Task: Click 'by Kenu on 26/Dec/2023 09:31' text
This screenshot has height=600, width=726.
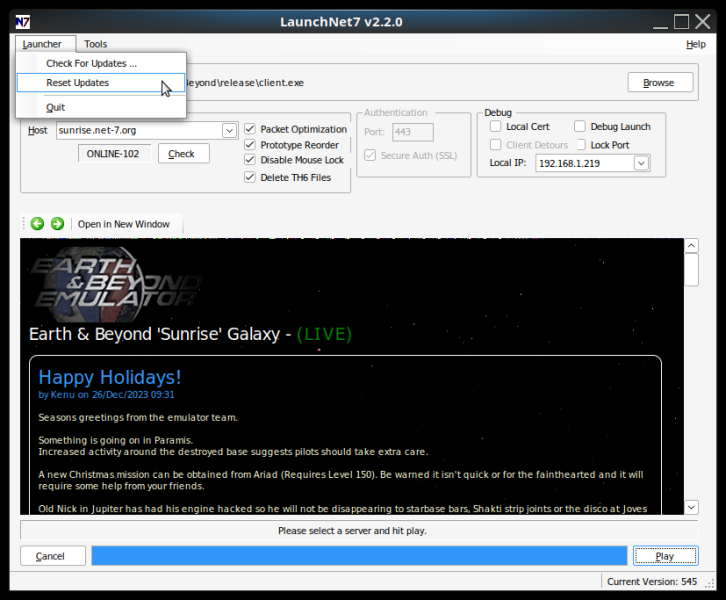Action: tap(106, 395)
